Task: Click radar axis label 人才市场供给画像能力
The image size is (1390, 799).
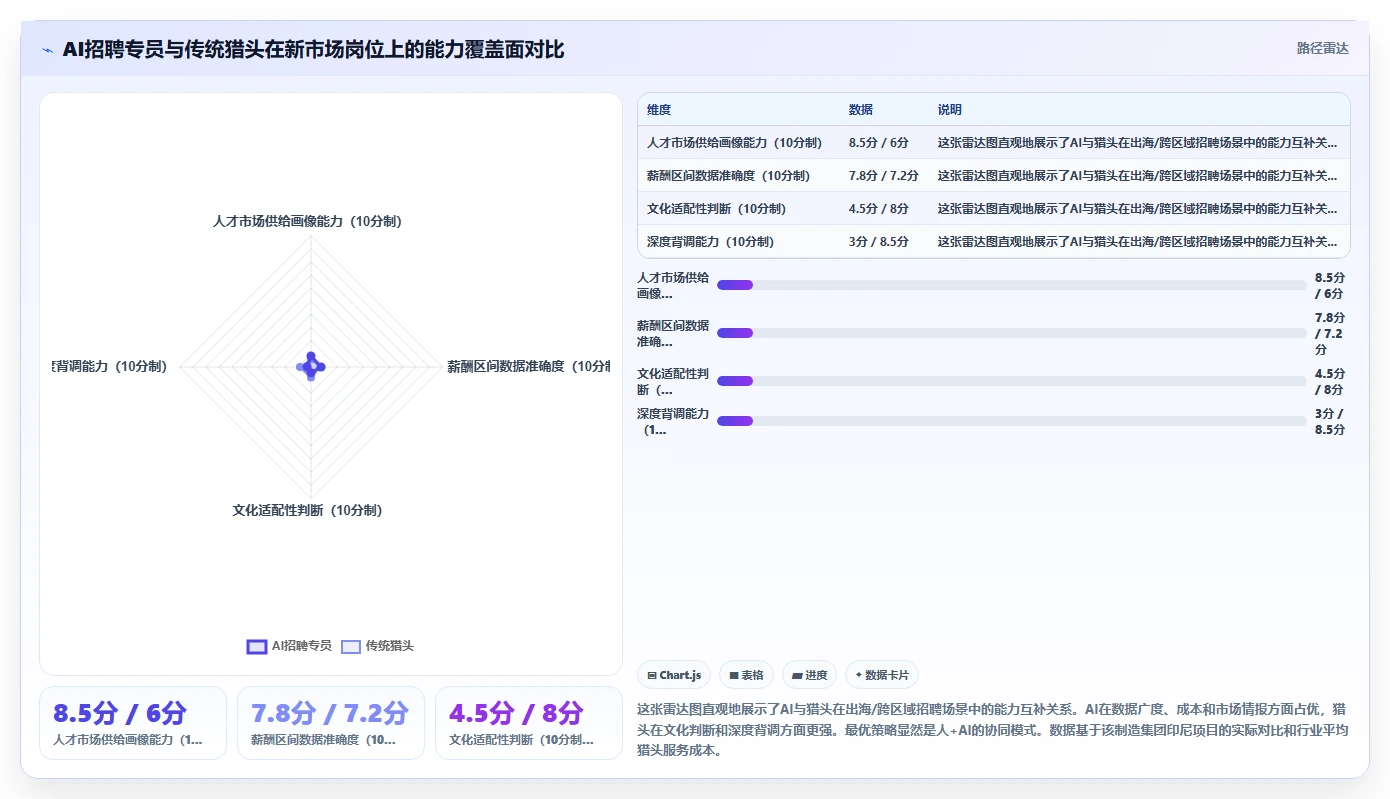Action: (x=307, y=221)
